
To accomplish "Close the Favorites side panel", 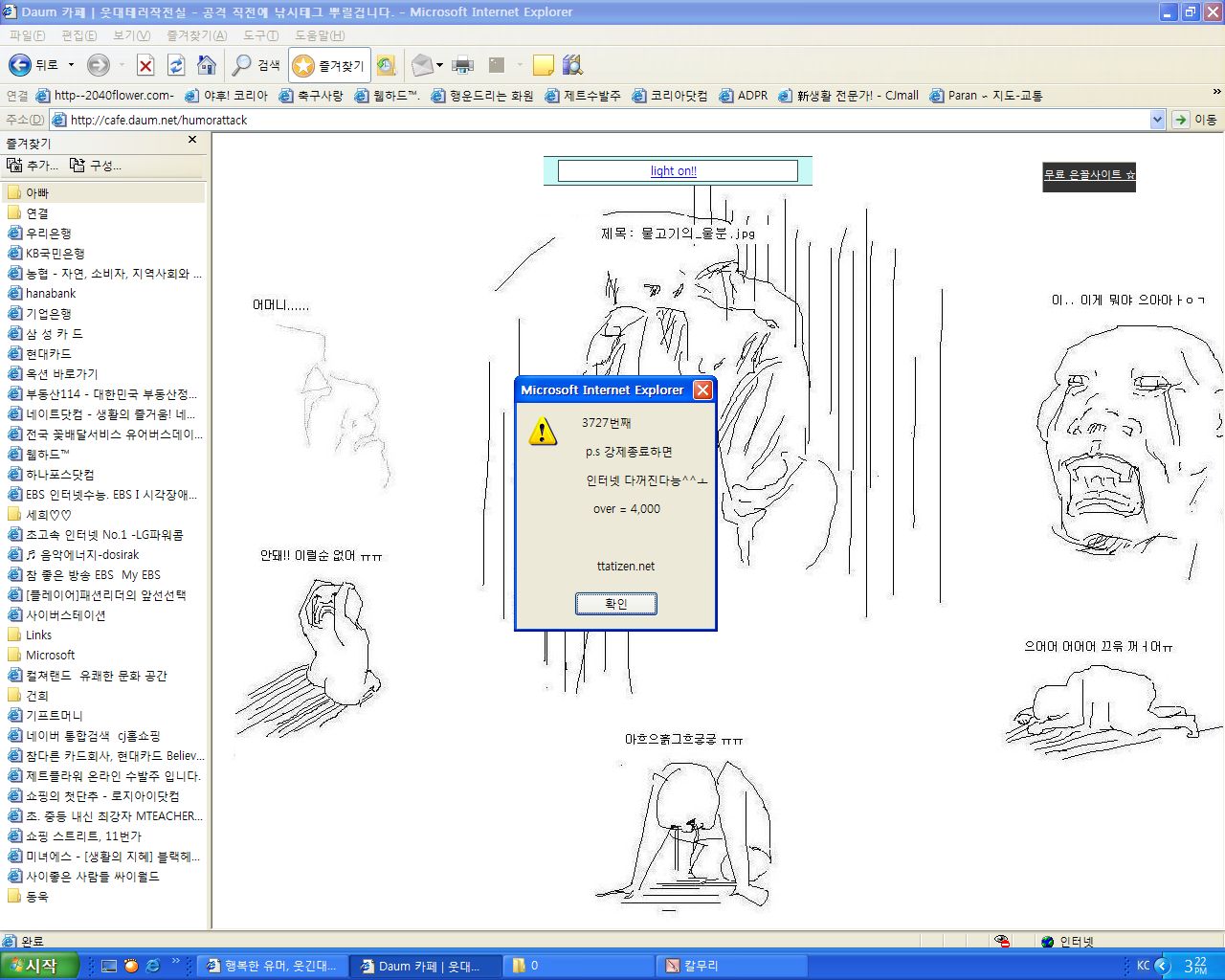I will [x=192, y=140].
